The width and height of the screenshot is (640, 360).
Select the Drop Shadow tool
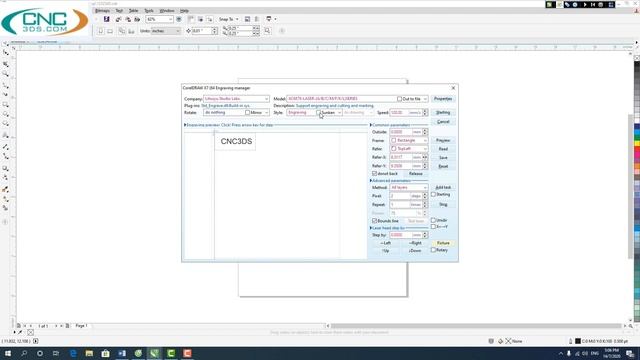(6, 168)
